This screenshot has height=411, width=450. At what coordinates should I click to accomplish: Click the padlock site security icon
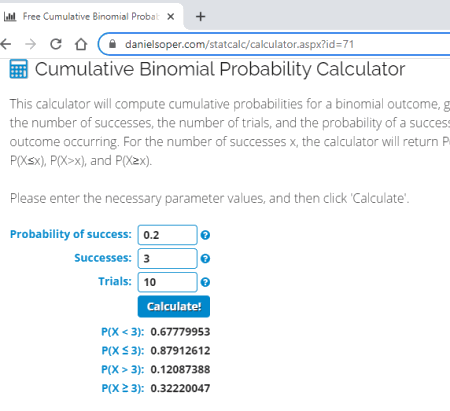point(113,44)
